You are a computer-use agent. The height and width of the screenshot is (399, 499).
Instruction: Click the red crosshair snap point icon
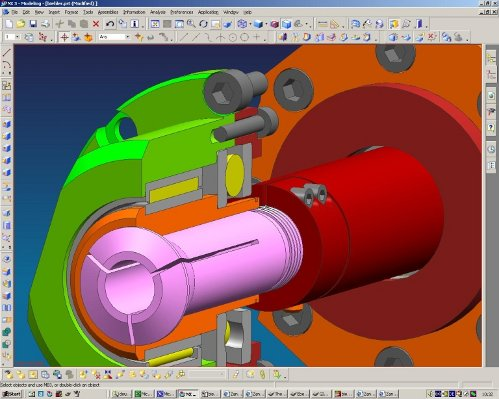(x=64, y=37)
